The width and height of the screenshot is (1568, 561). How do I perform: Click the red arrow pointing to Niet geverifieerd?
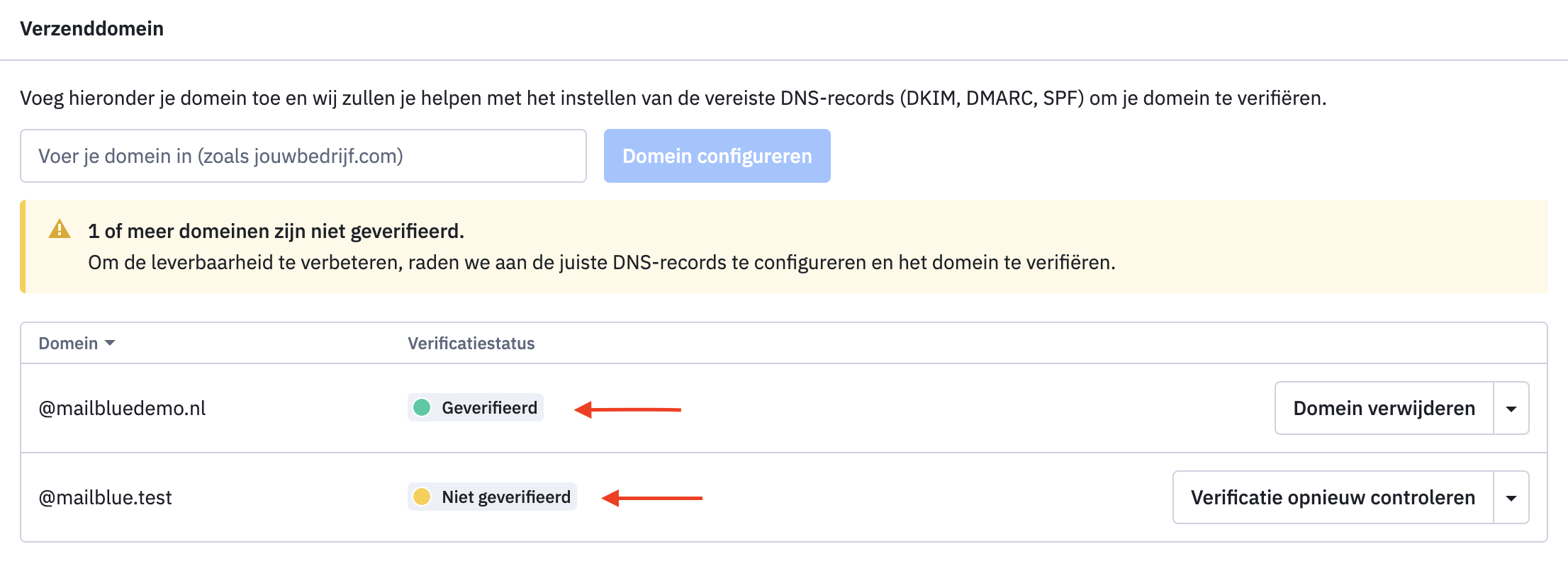(x=652, y=498)
